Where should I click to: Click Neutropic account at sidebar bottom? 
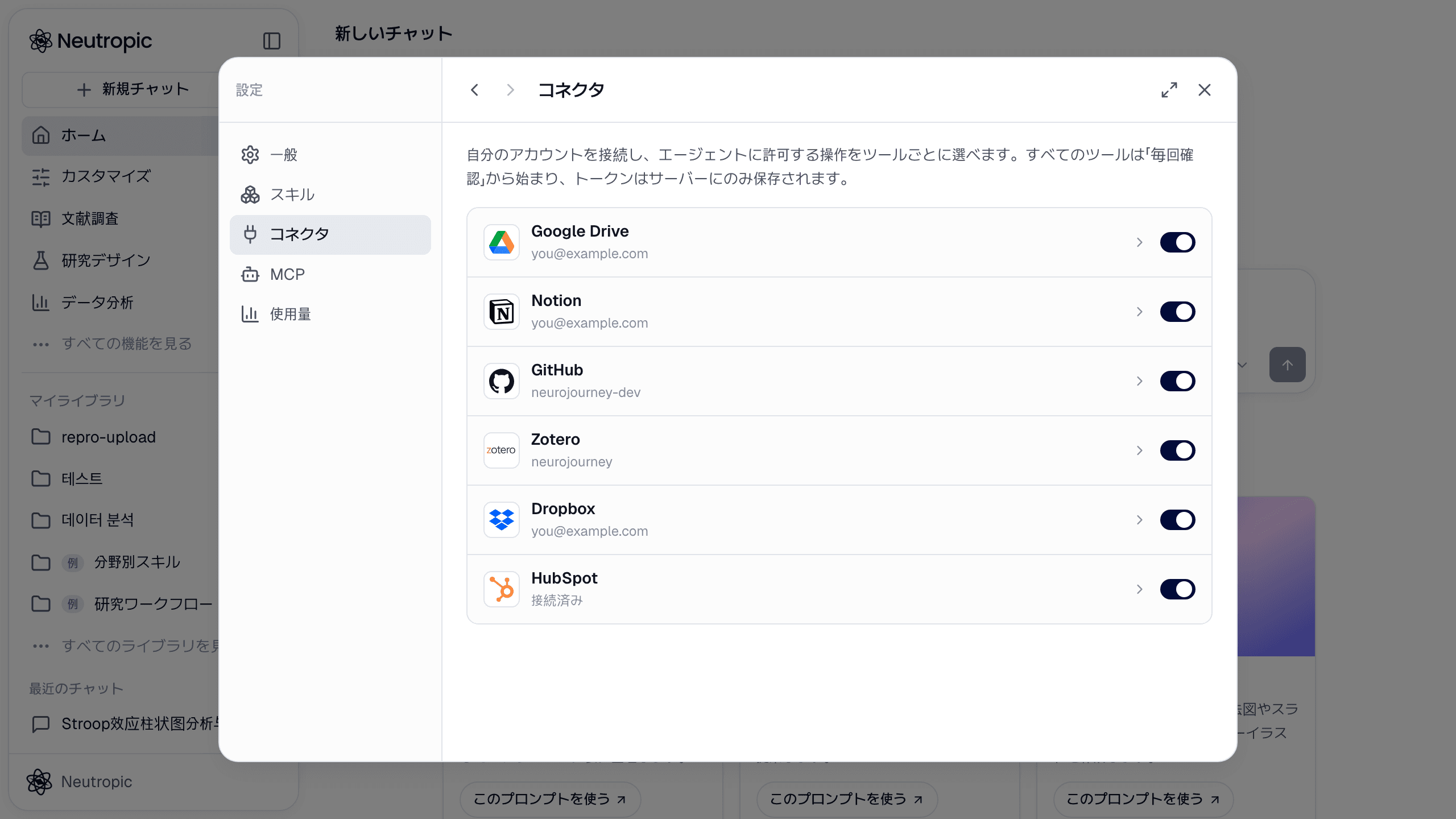[80, 781]
